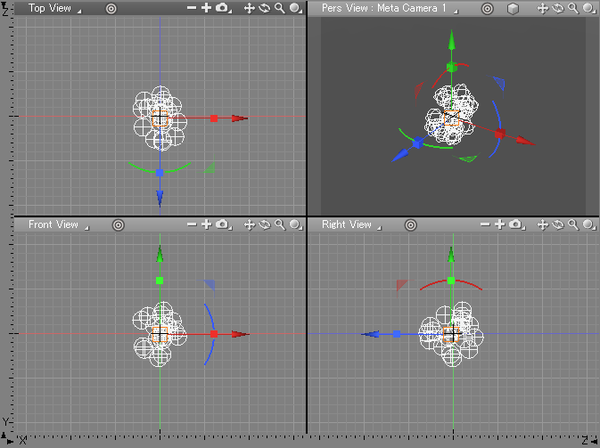Toggle the target circle icon in Right View

[x=407, y=225]
